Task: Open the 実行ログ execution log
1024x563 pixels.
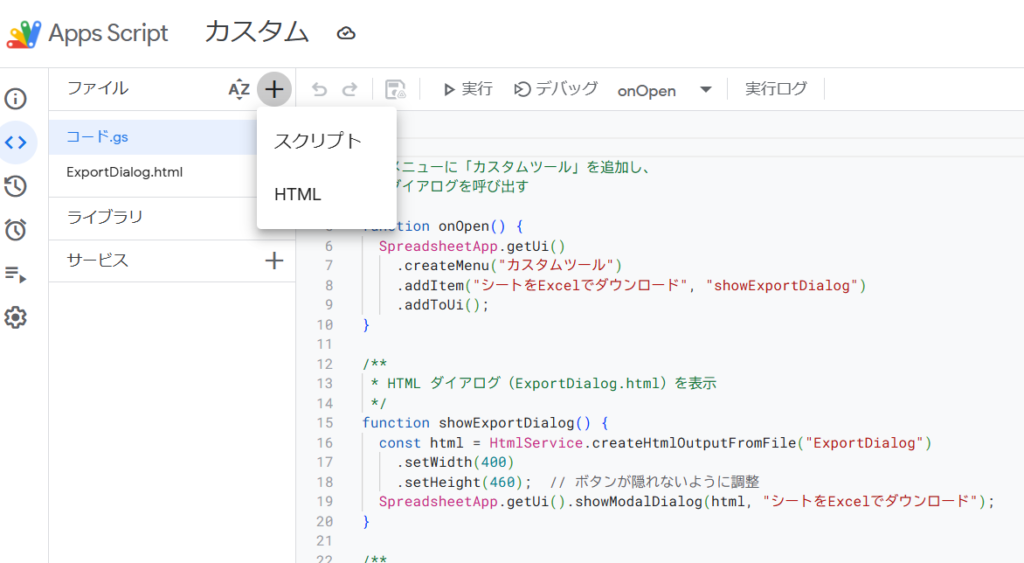Action: (x=776, y=89)
